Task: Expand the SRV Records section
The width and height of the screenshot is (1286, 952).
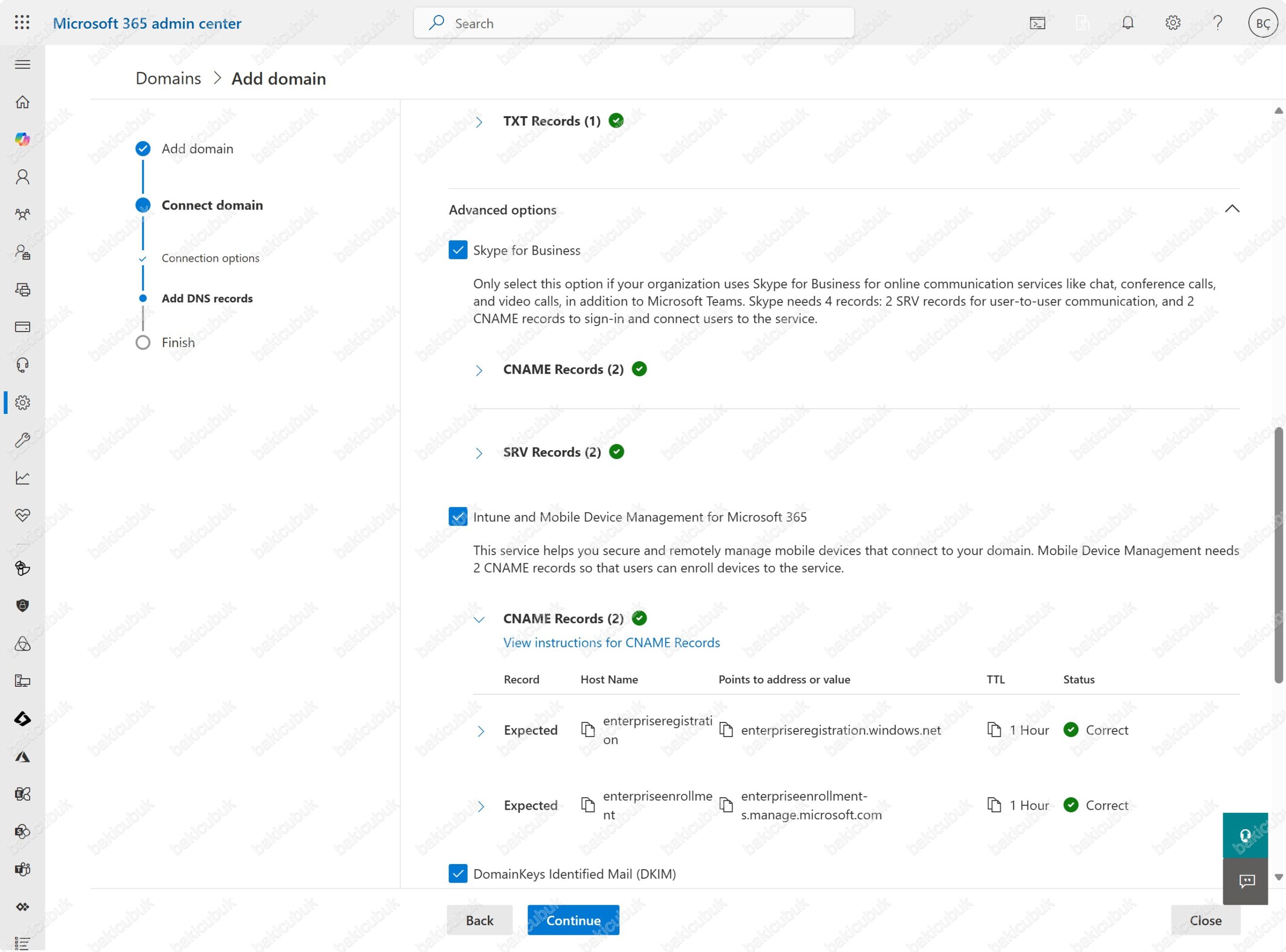Action: 479,453
